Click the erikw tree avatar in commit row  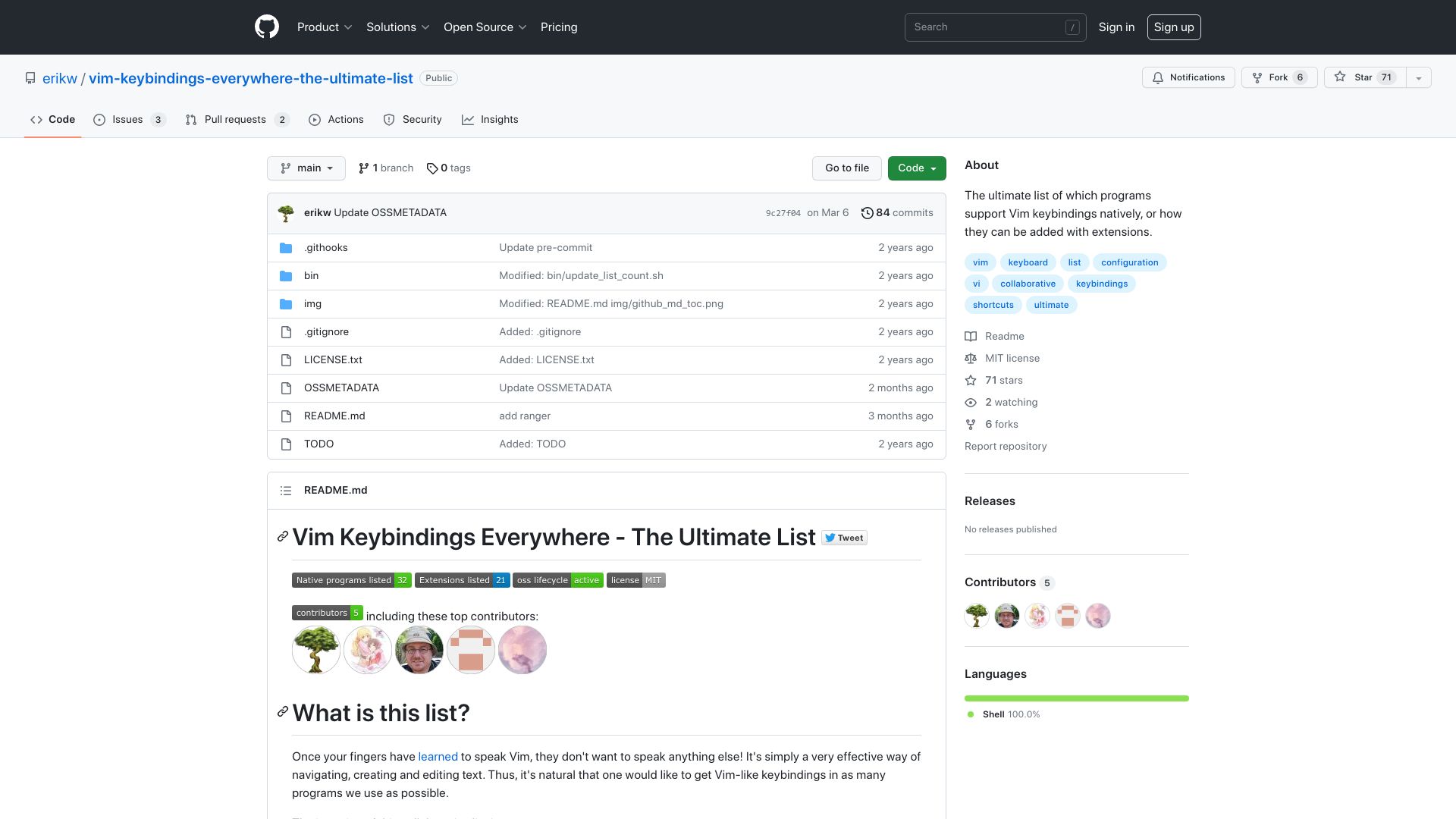pos(286,213)
